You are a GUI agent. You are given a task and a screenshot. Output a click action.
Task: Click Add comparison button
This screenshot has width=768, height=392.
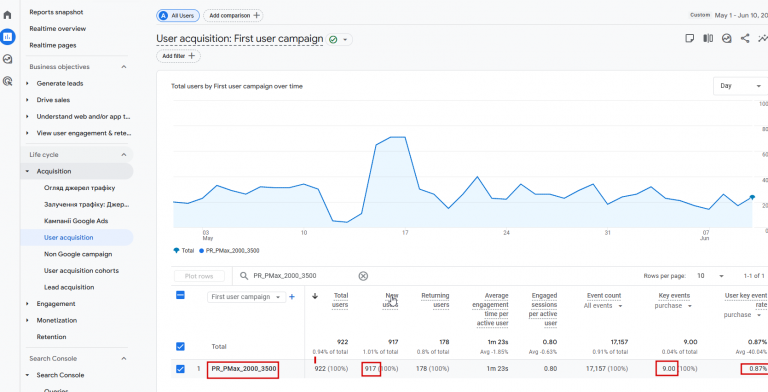pyautogui.click(x=233, y=16)
